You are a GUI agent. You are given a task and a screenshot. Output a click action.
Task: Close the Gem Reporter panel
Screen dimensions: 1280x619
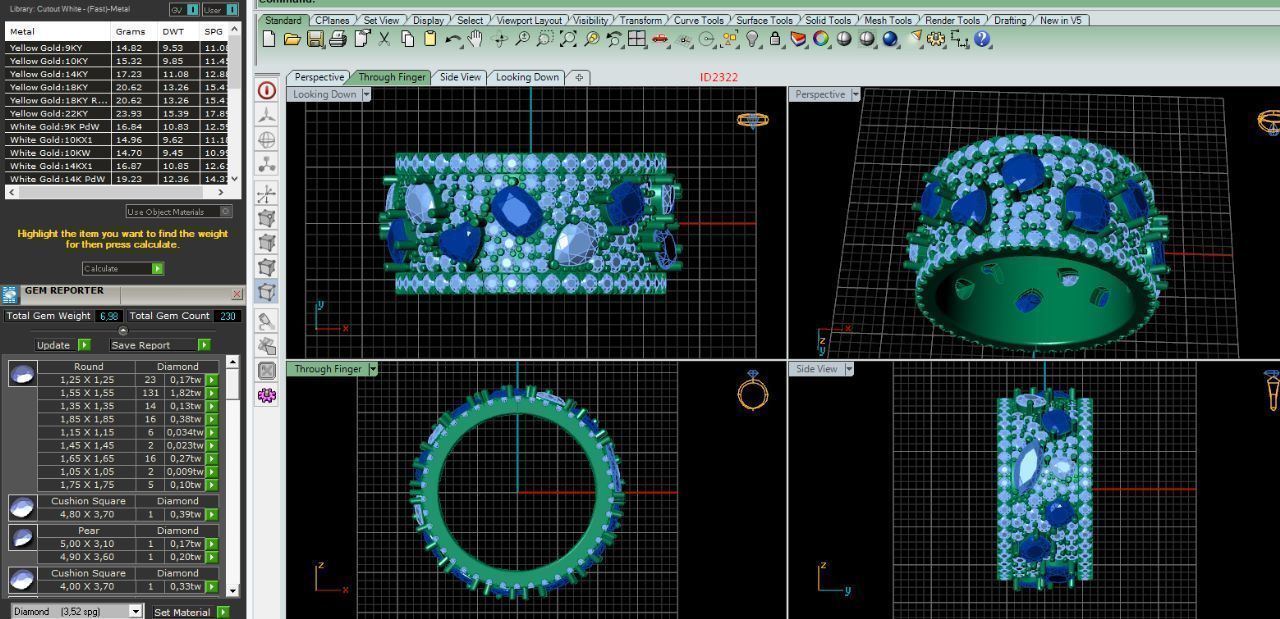tap(236, 294)
